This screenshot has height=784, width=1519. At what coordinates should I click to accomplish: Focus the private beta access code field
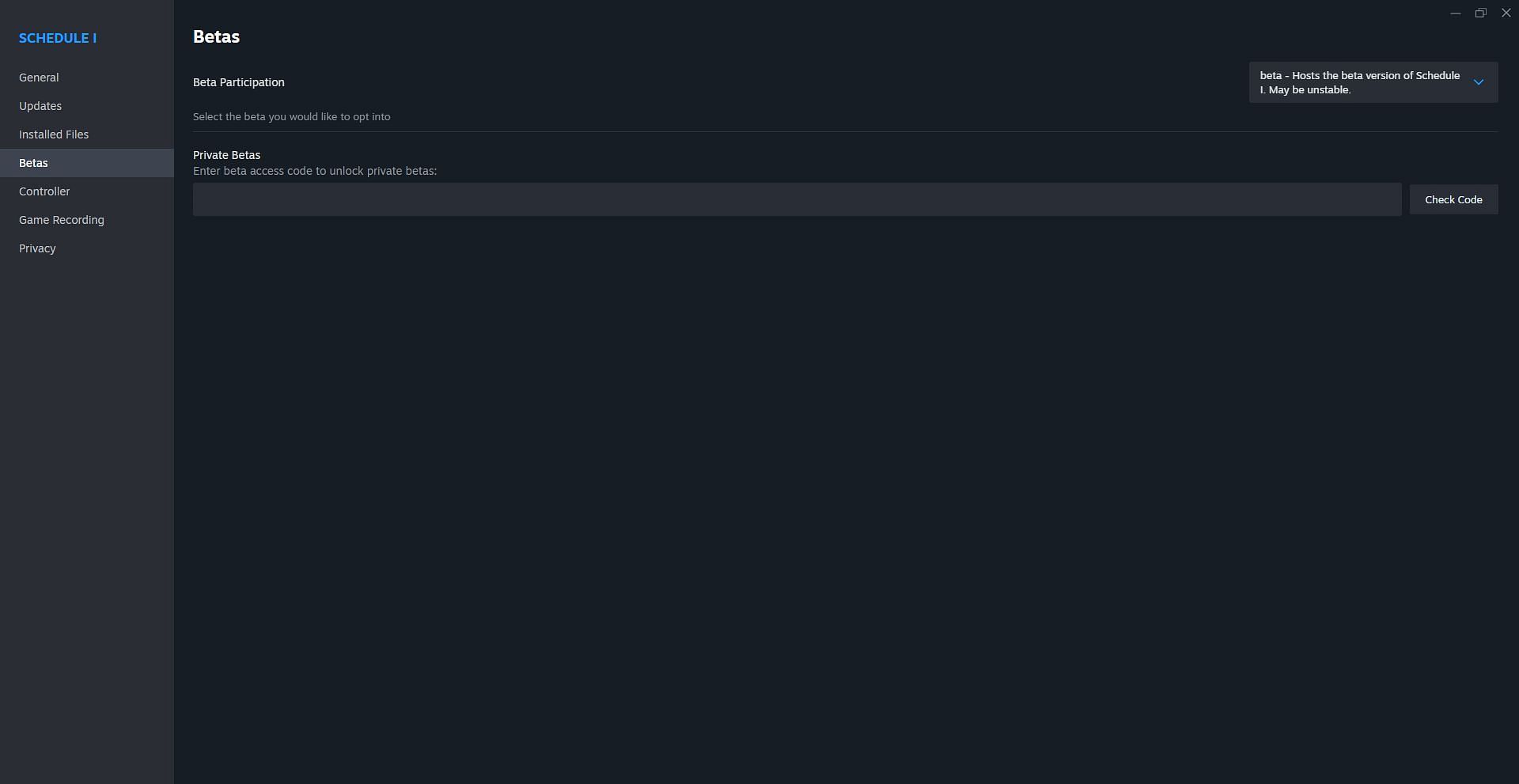click(797, 199)
